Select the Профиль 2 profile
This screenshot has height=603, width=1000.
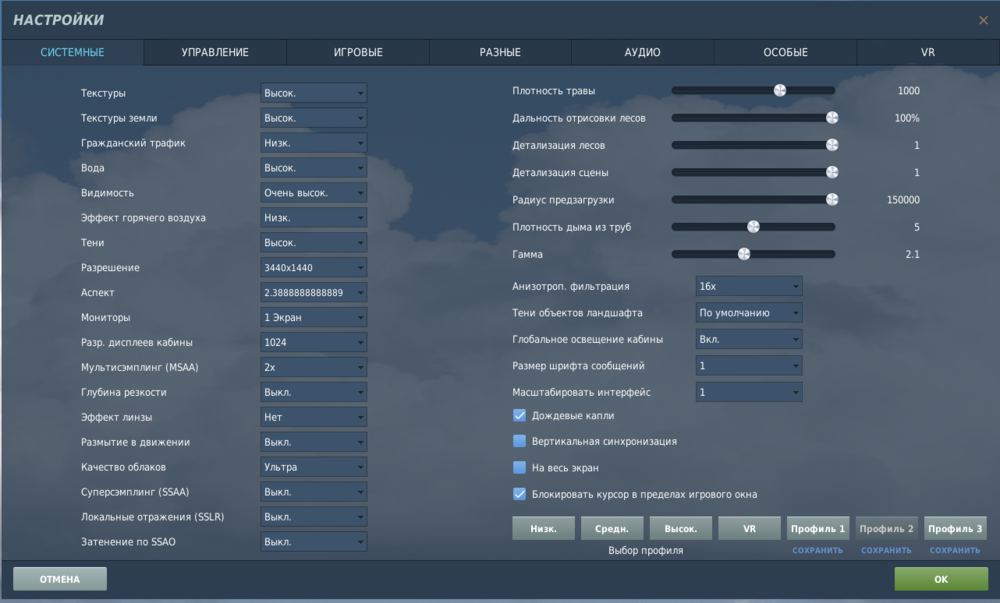pos(886,528)
